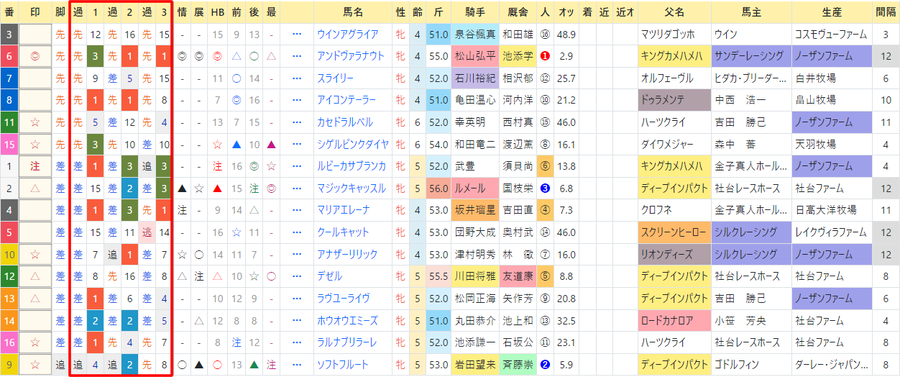Change the ◎ mark for アンドヴァラナウト

[36, 56]
